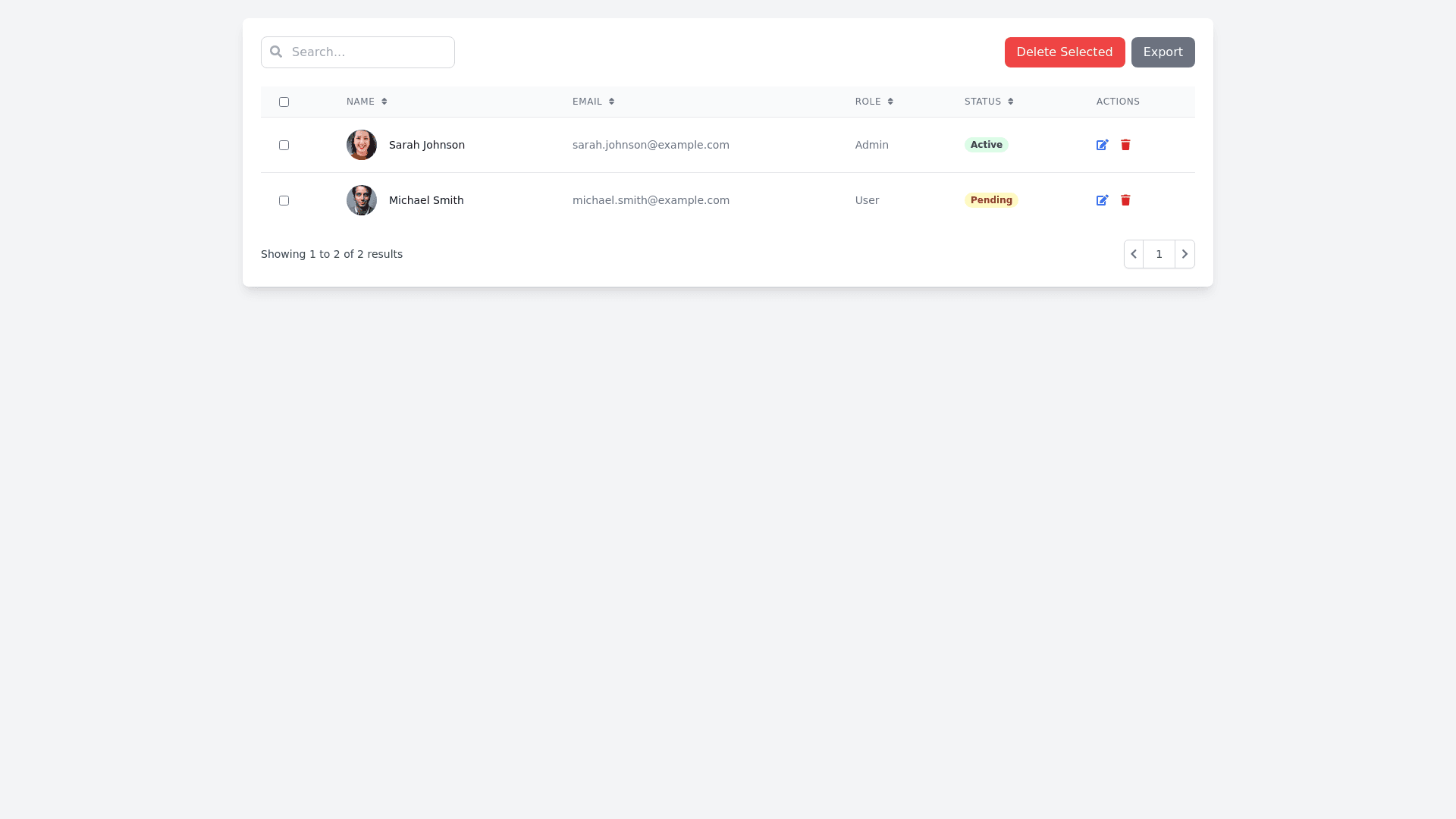Check Sarah Johnson's row checkbox
This screenshot has height=819, width=1456.
pos(284,145)
